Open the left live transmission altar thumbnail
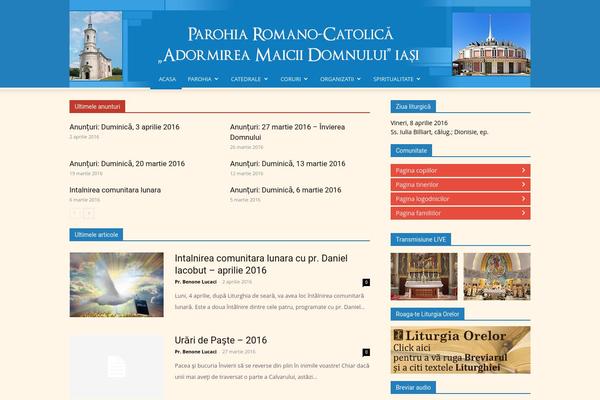The width and height of the screenshot is (600, 400). coord(424,276)
